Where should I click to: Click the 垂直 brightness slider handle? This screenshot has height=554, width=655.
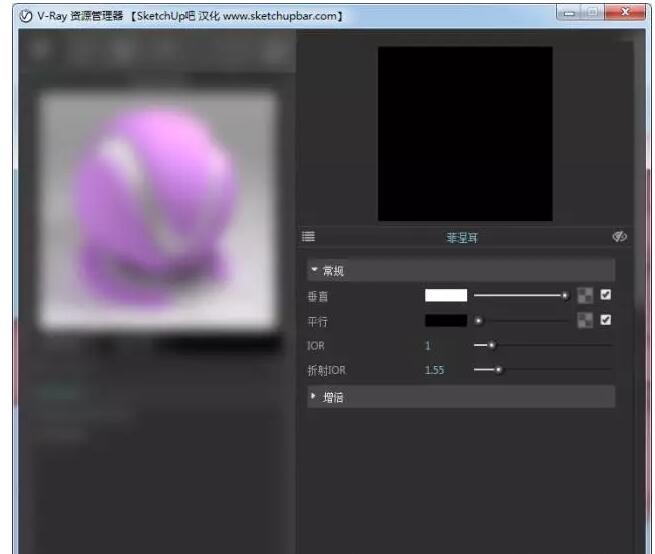click(565, 296)
